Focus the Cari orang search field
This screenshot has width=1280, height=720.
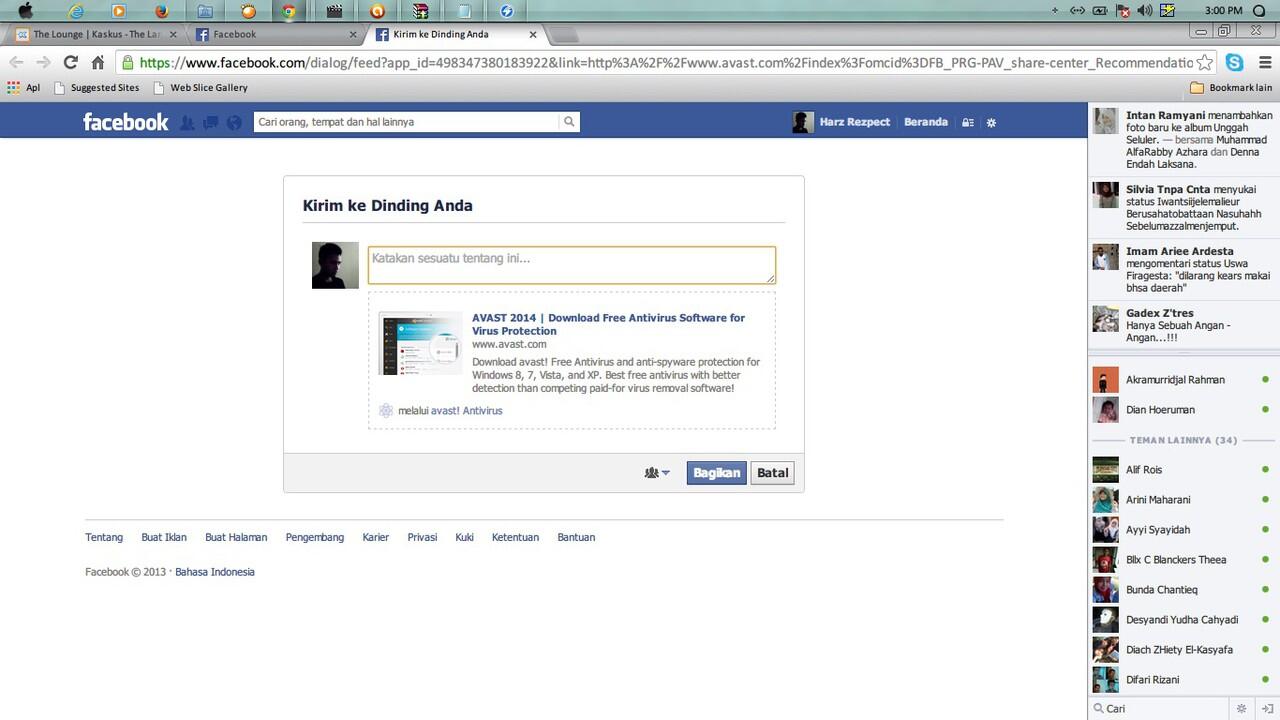406,122
